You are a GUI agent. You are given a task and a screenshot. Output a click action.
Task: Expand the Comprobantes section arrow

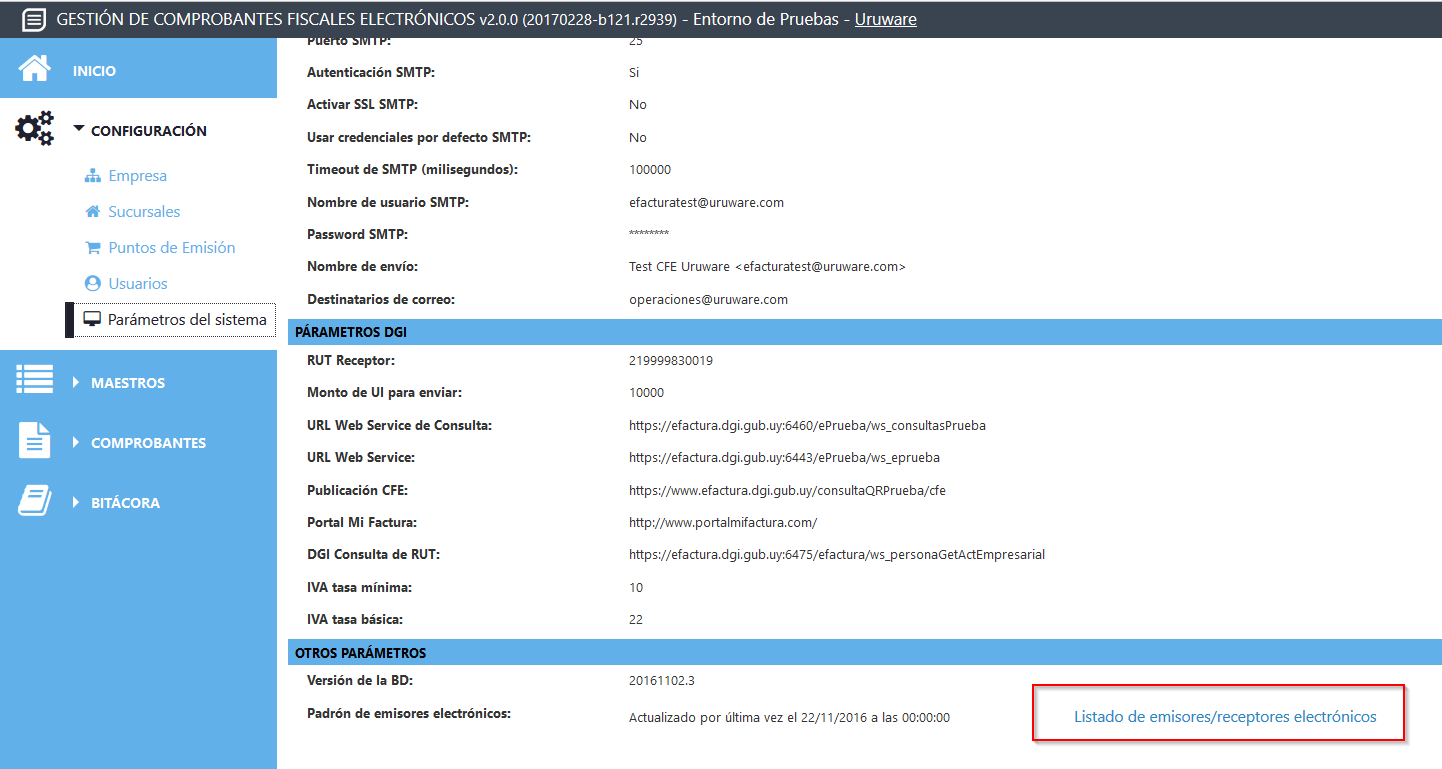77,442
